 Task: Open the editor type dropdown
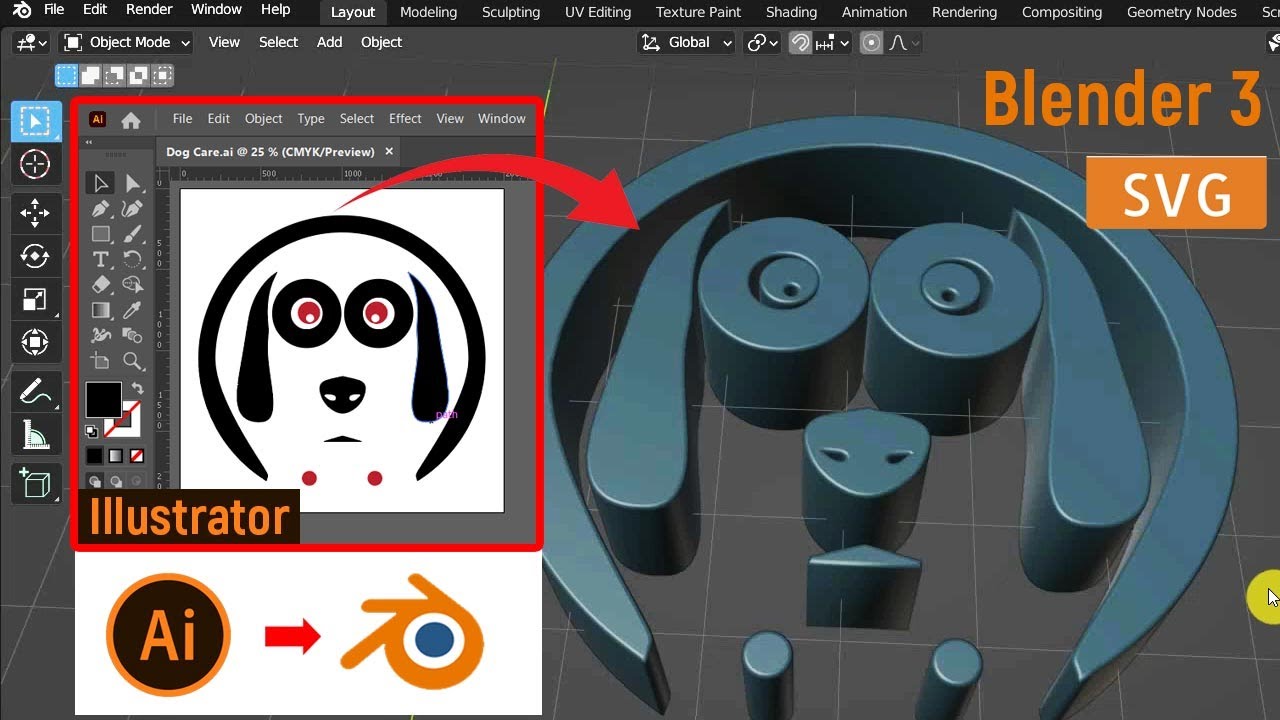pos(32,42)
